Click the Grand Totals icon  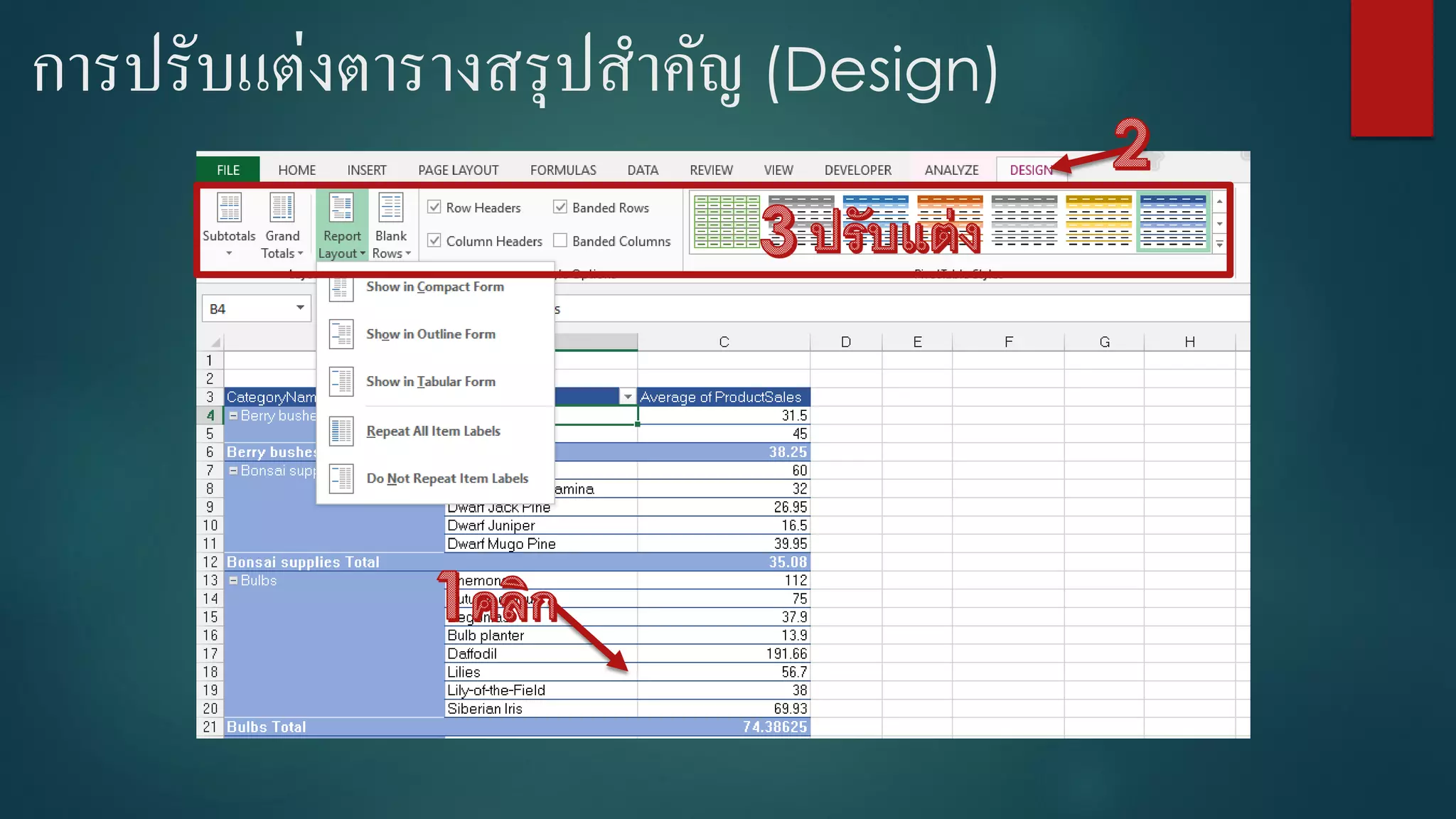282,208
